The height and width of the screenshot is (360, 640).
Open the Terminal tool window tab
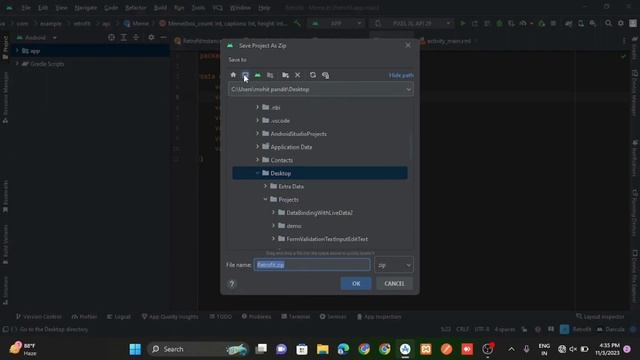click(x=296, y=317)
